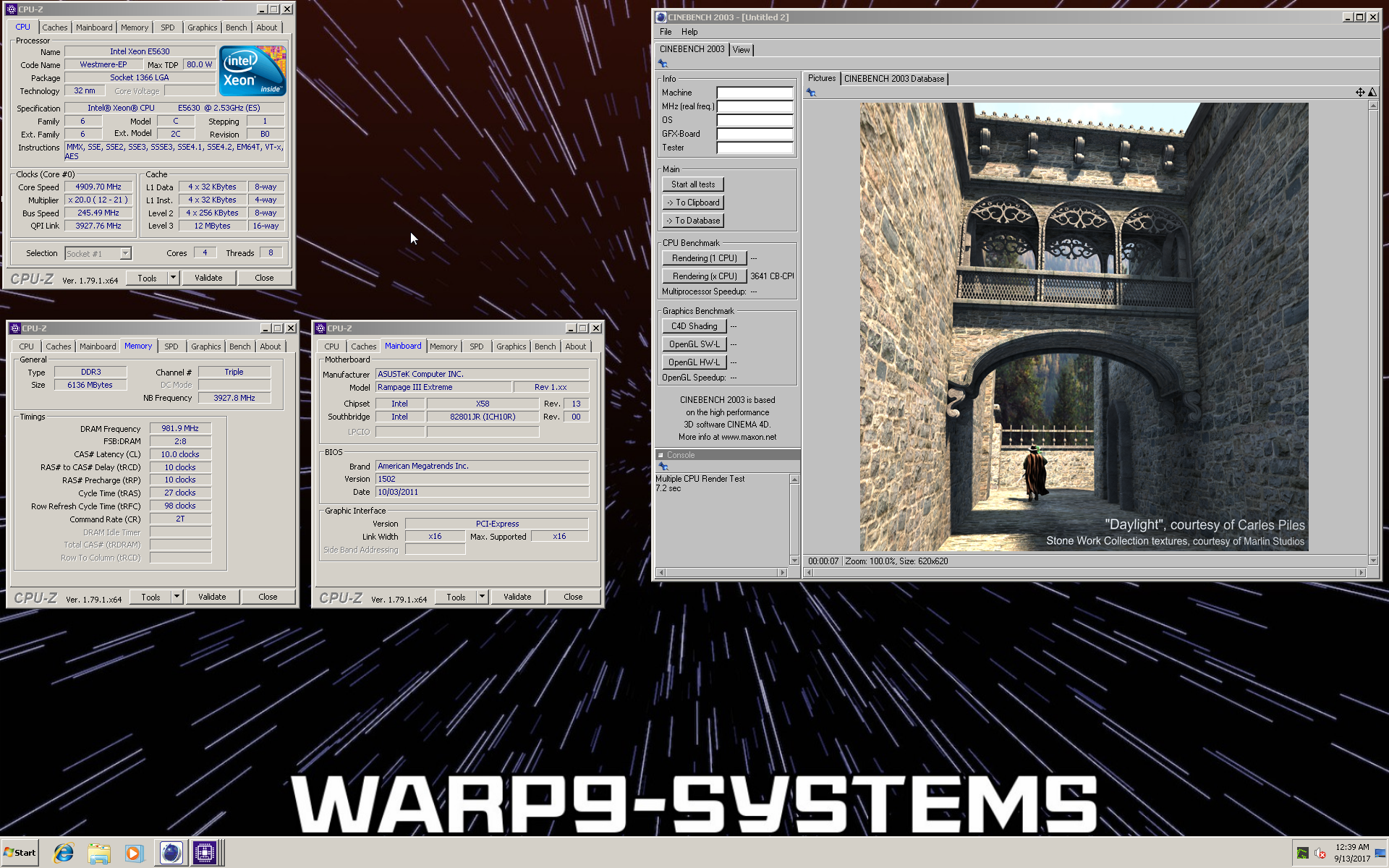1389x868 pixels.
Task: Switch to CPU-Z via its taskbar icon
Action: pos(205,853)
